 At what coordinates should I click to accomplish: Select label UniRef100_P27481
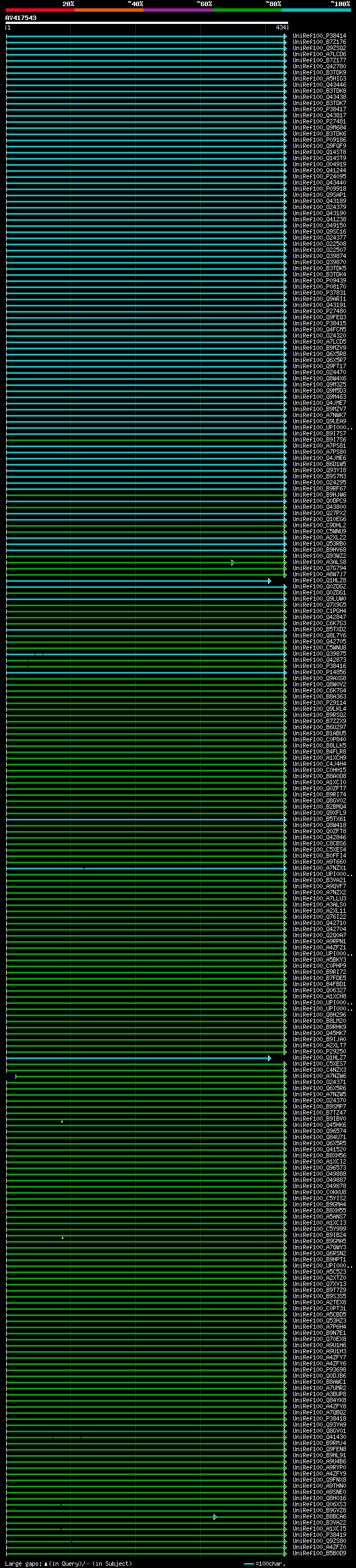coord(319,122)
